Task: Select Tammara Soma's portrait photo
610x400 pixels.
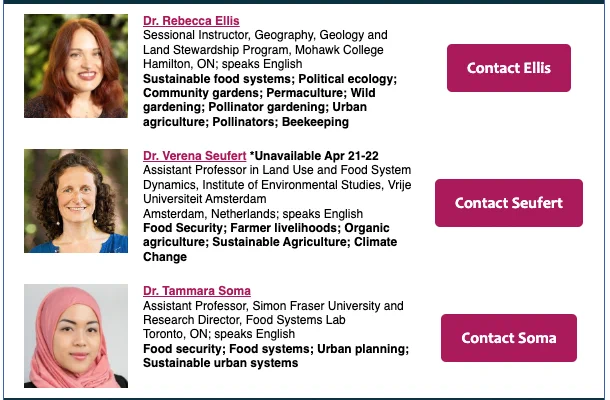Action: 76,336
